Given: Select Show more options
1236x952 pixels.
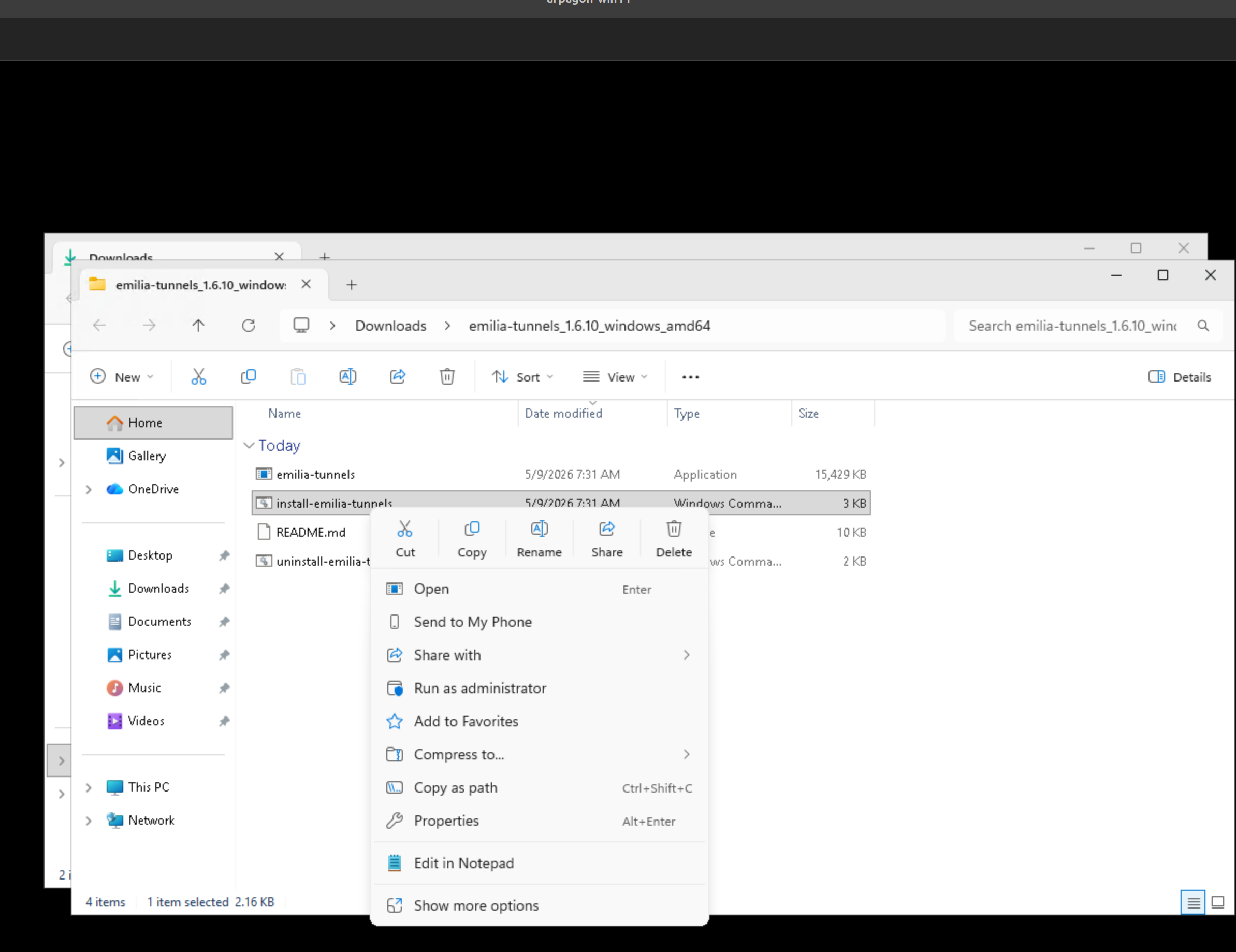Looking at the screenshot, I should pos(539,905).
